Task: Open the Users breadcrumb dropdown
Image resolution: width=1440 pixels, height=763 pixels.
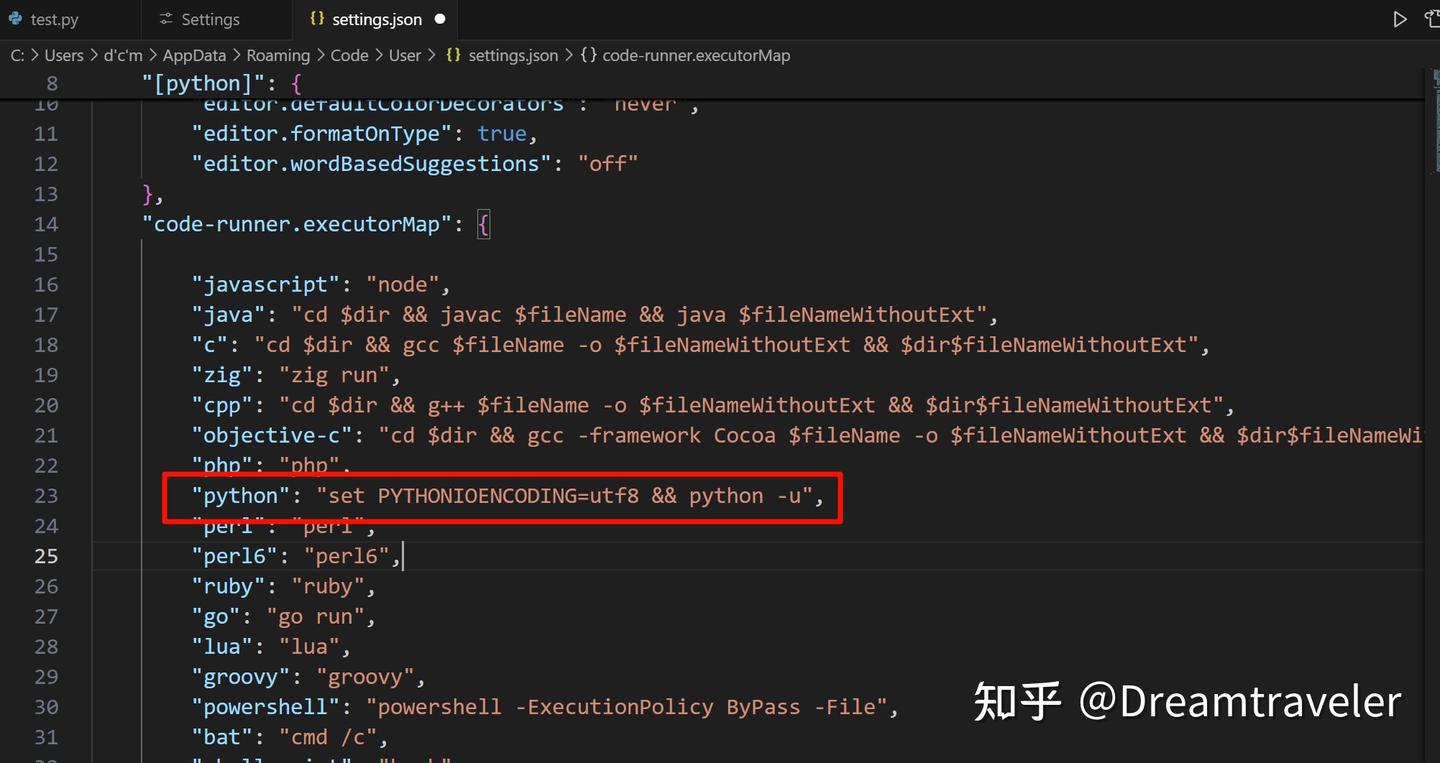Action: pyautogui.click(x=64, y=55)
